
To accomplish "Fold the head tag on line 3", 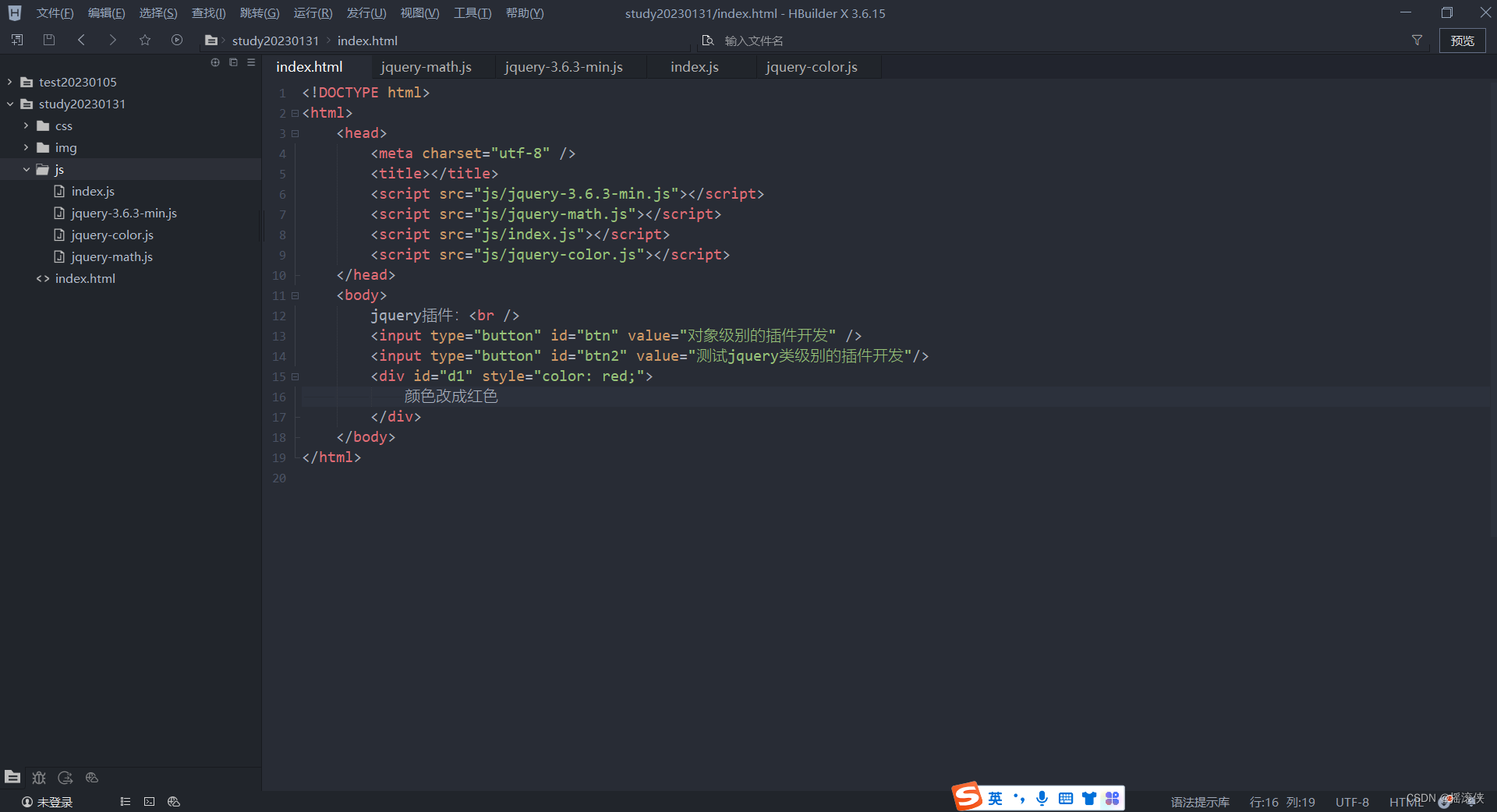I will click(296, 133).
